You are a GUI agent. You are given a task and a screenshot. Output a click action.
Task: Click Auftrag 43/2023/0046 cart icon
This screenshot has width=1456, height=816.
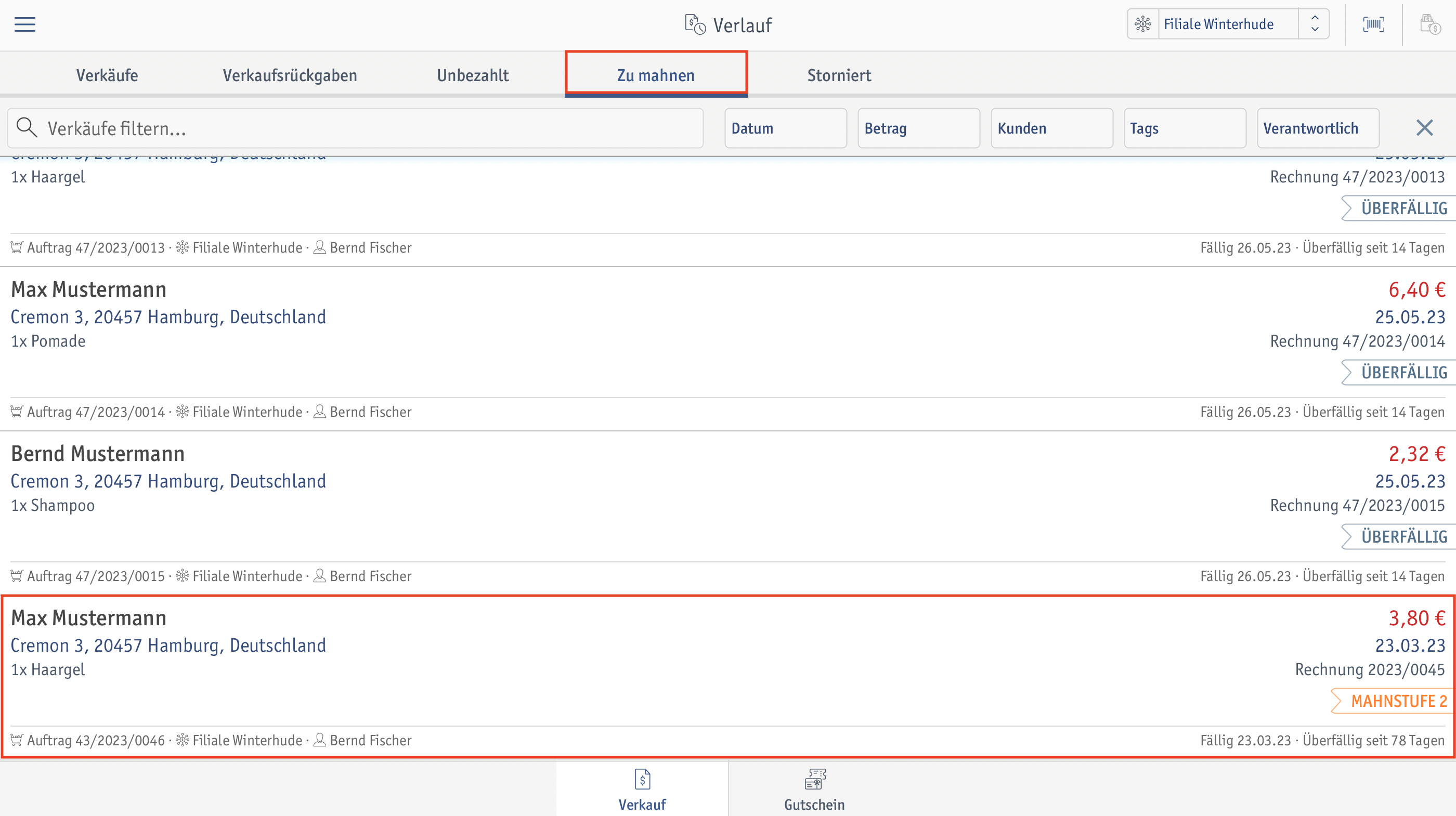coord(17,740)
